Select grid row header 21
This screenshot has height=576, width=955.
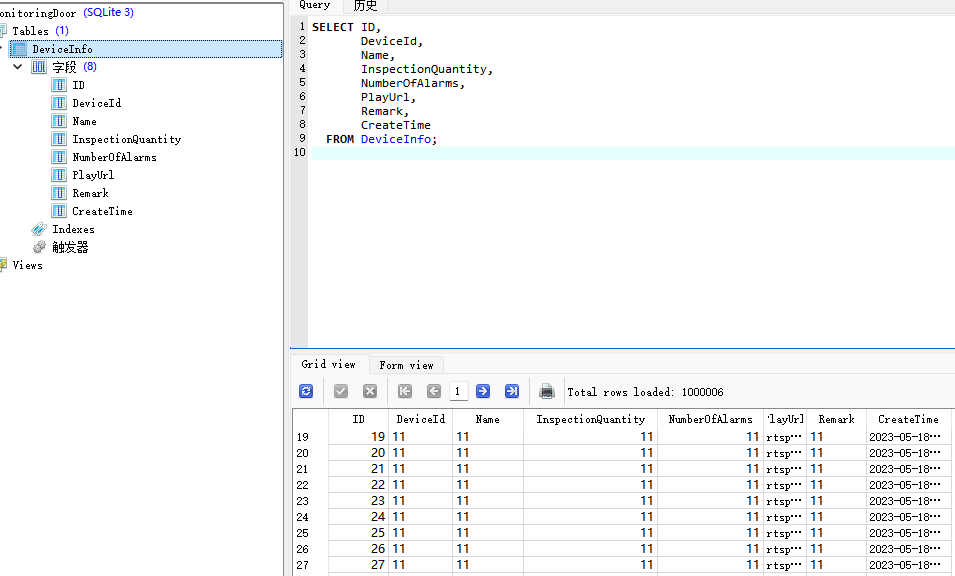coord(311,469)
